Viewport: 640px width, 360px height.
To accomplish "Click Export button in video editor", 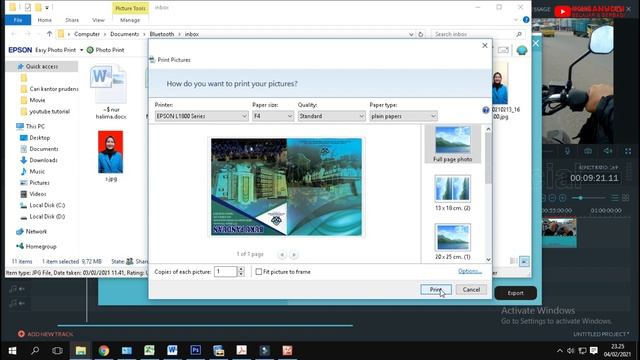I will (516, 293).
